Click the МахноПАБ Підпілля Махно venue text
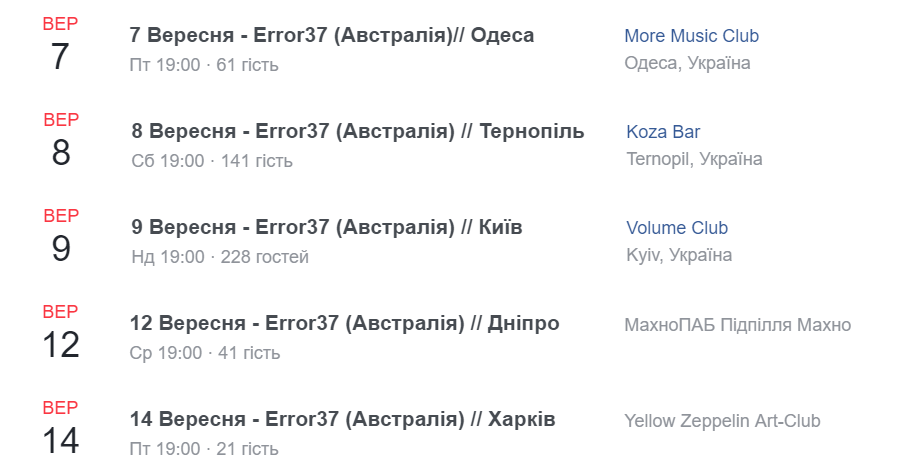The image size is (921, 474). [737, 325]
